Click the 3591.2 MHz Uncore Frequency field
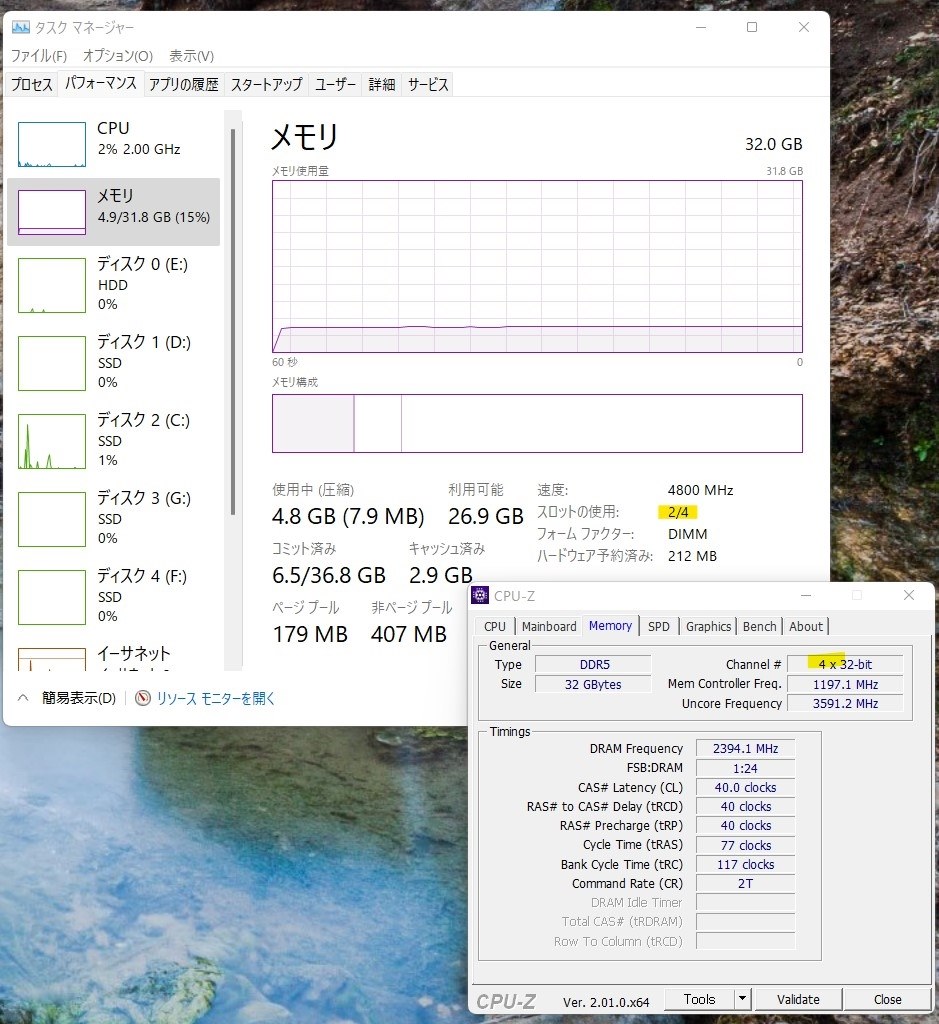The height and width of the screenshot is (1024, 939). (845, 703)
